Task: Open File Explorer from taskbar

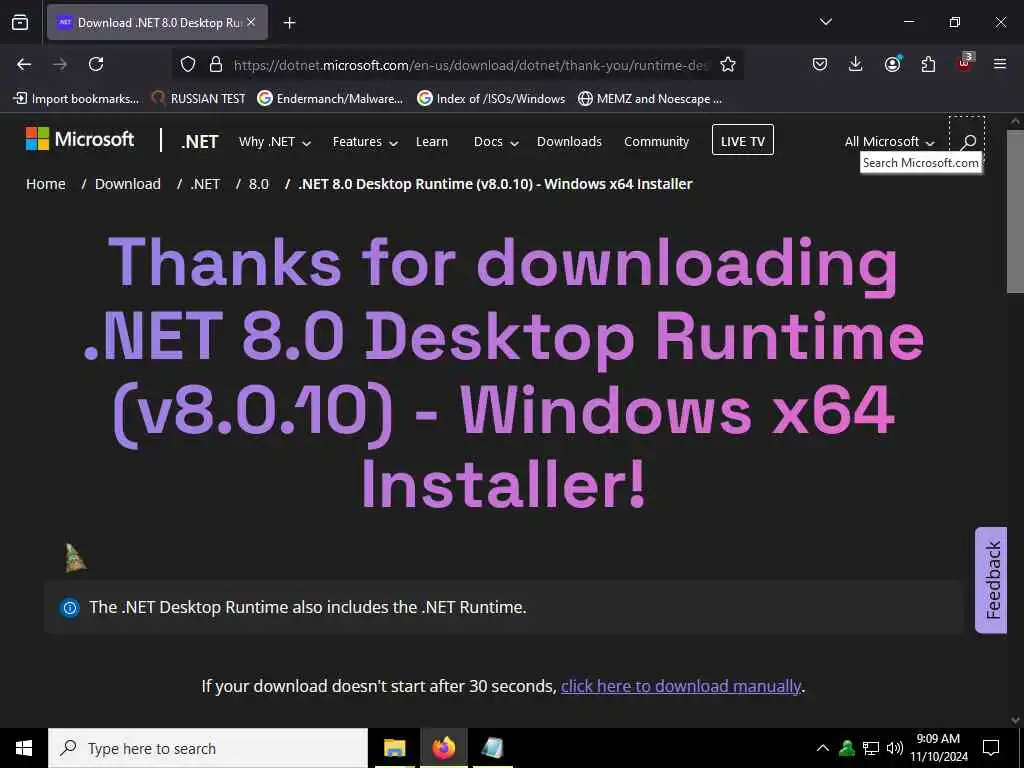Action: pyautogui.click(x=394, y=748)
